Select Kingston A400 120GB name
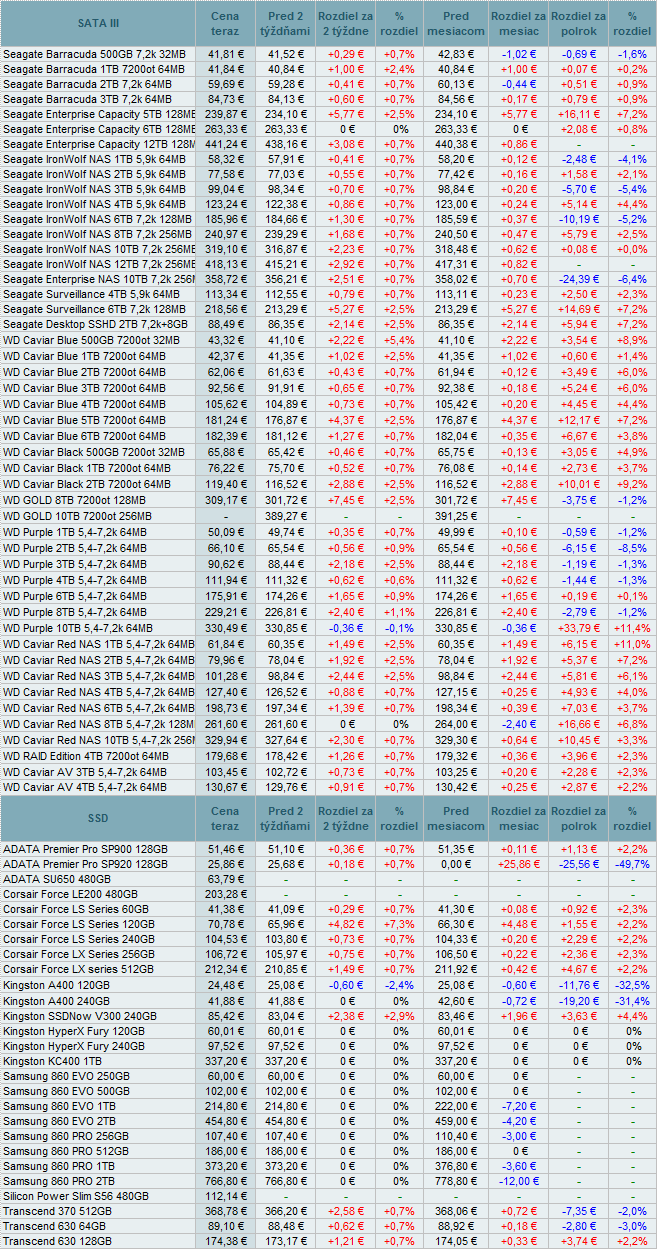657x1249 pixels. [56, 986]
